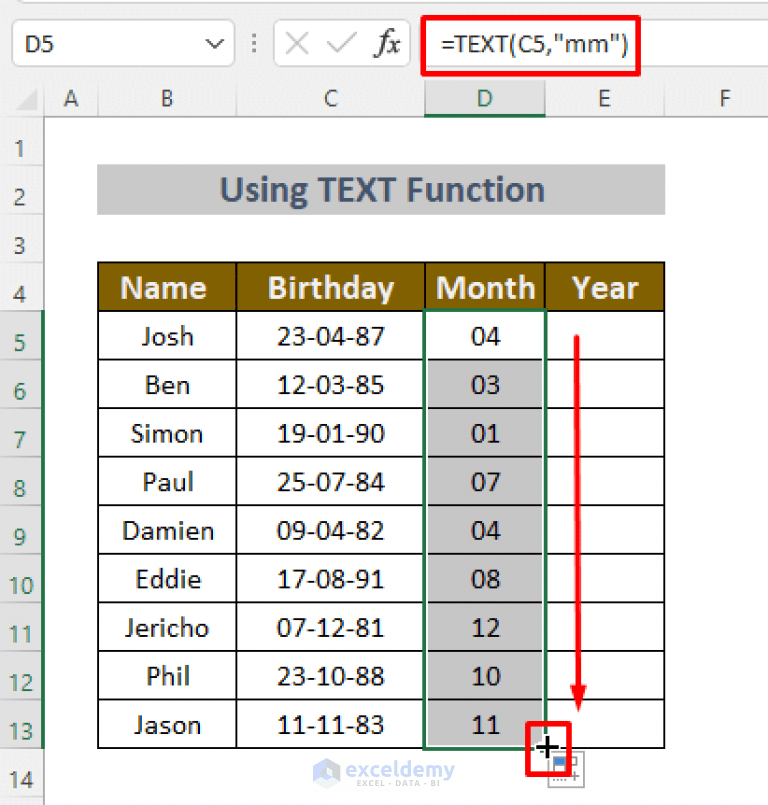Click the 'Name' header cell
The image size is (768, 805).
pyautogui.click(x=167, y=287)
